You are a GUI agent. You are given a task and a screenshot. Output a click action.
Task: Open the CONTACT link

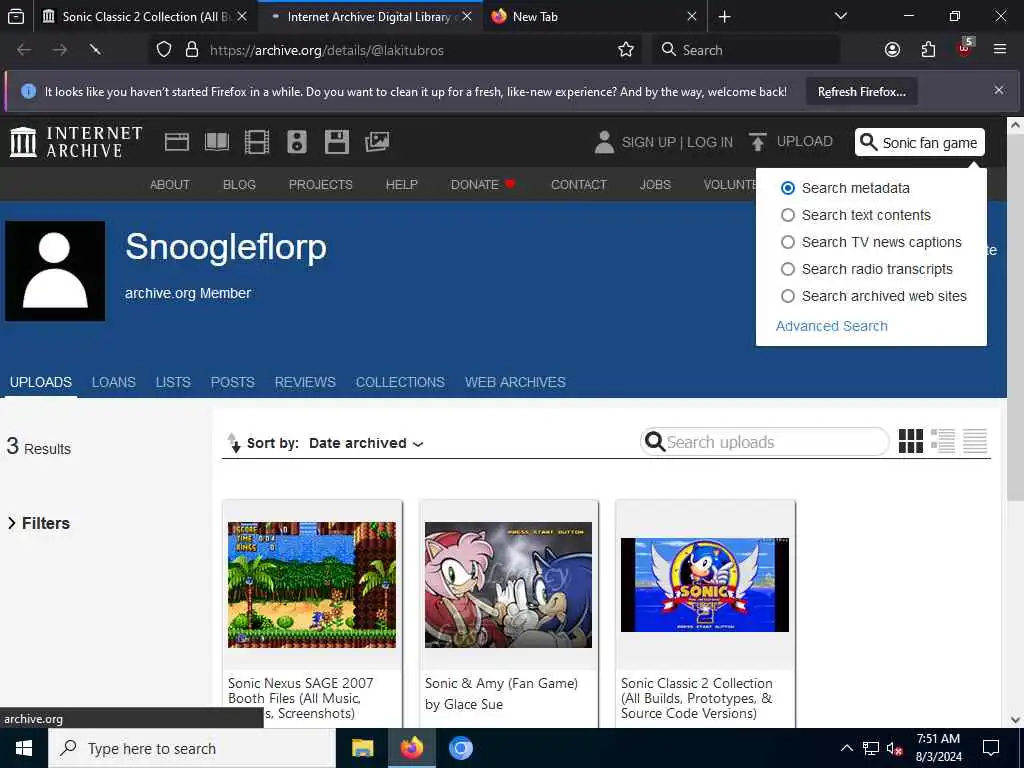point(579,185)
